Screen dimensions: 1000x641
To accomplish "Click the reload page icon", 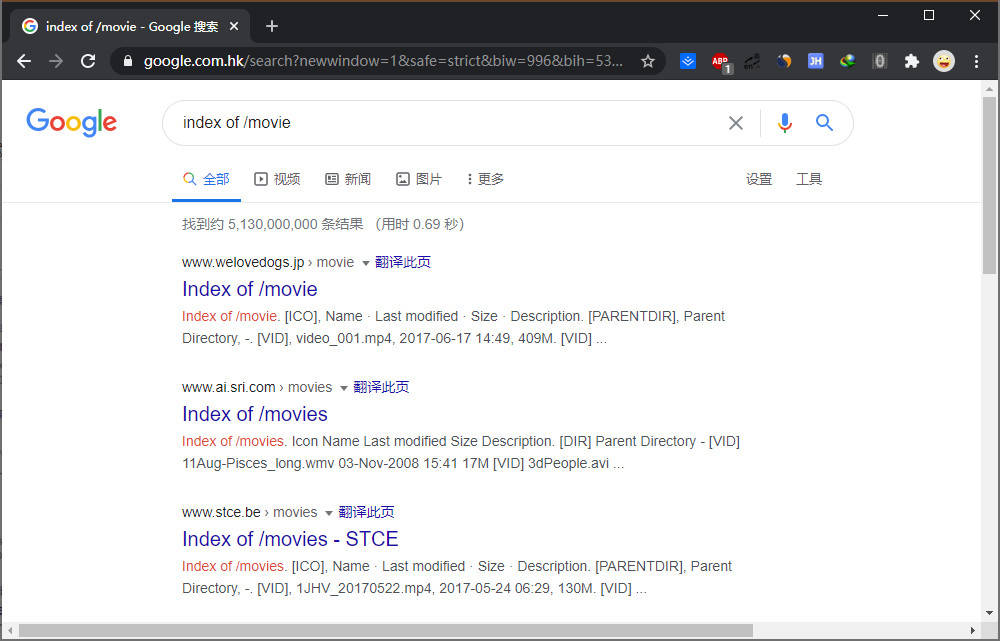I will coord(88,61).
